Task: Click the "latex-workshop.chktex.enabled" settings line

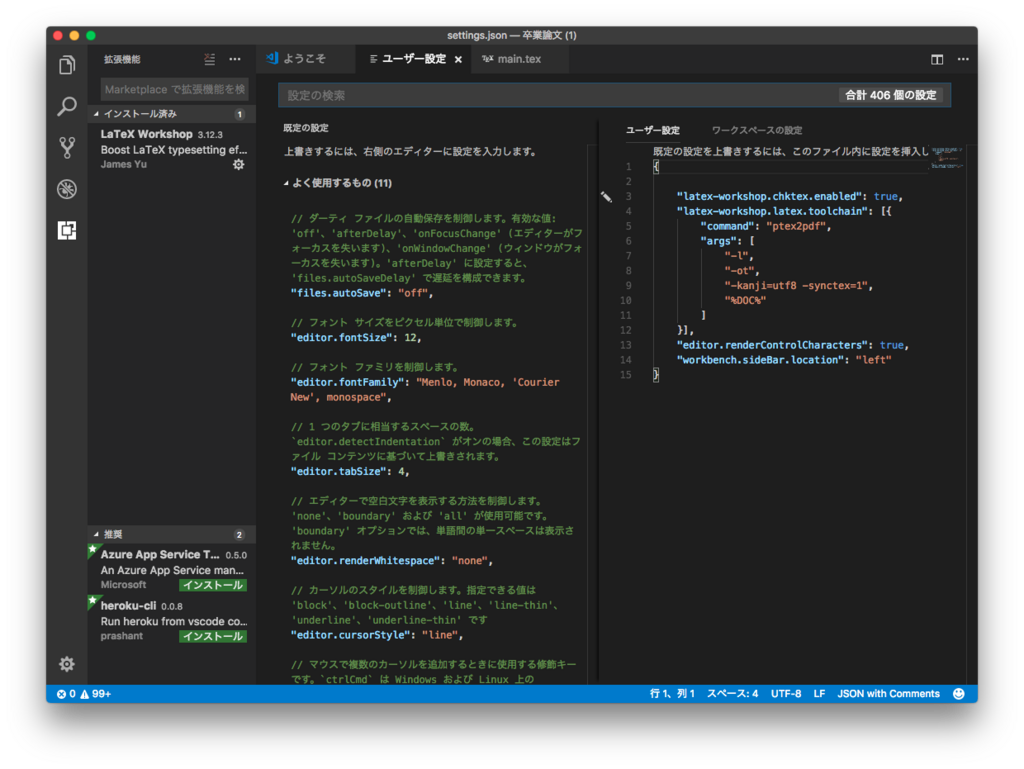Action: coord(790,196)
